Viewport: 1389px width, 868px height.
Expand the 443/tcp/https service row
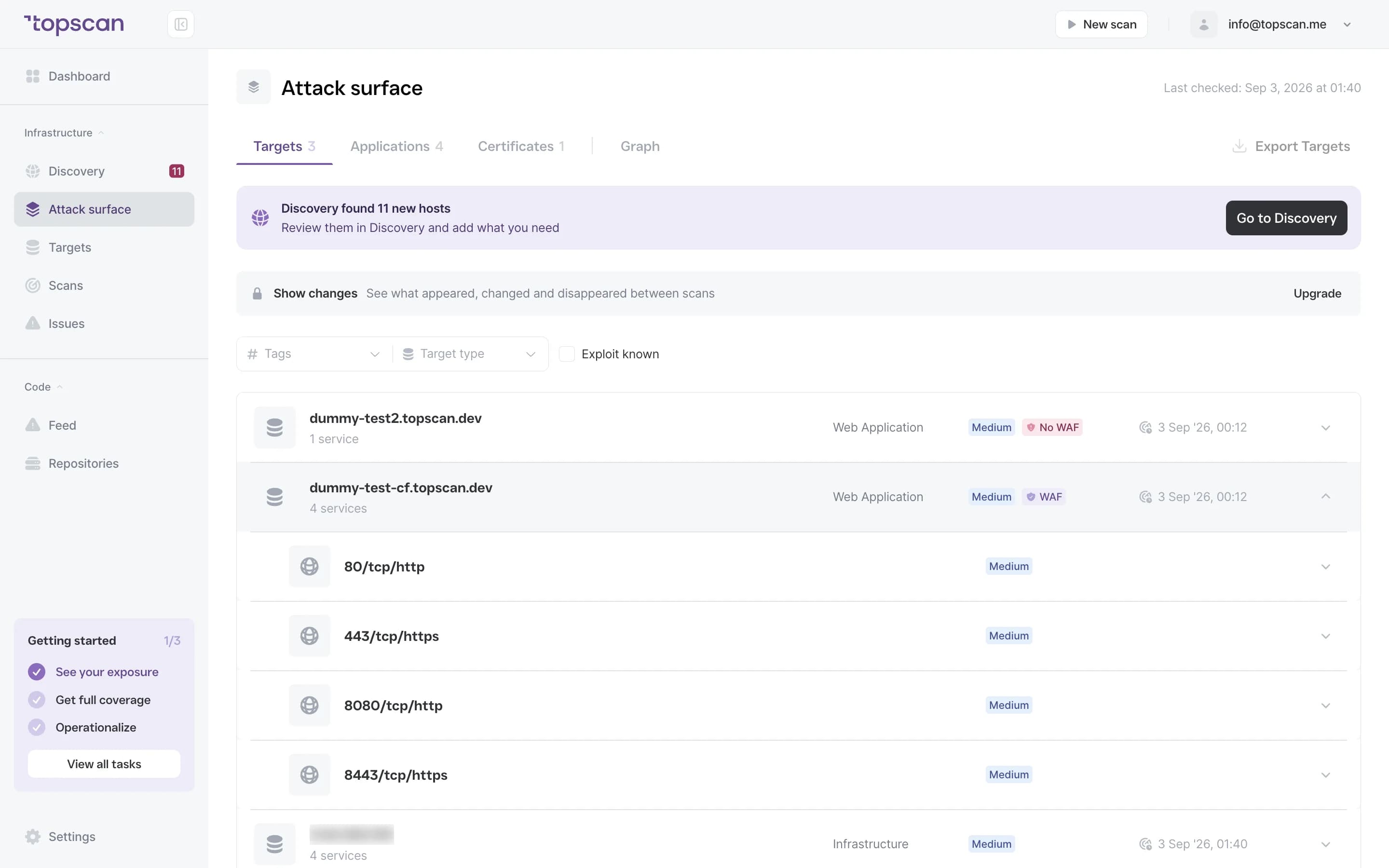1325,636
